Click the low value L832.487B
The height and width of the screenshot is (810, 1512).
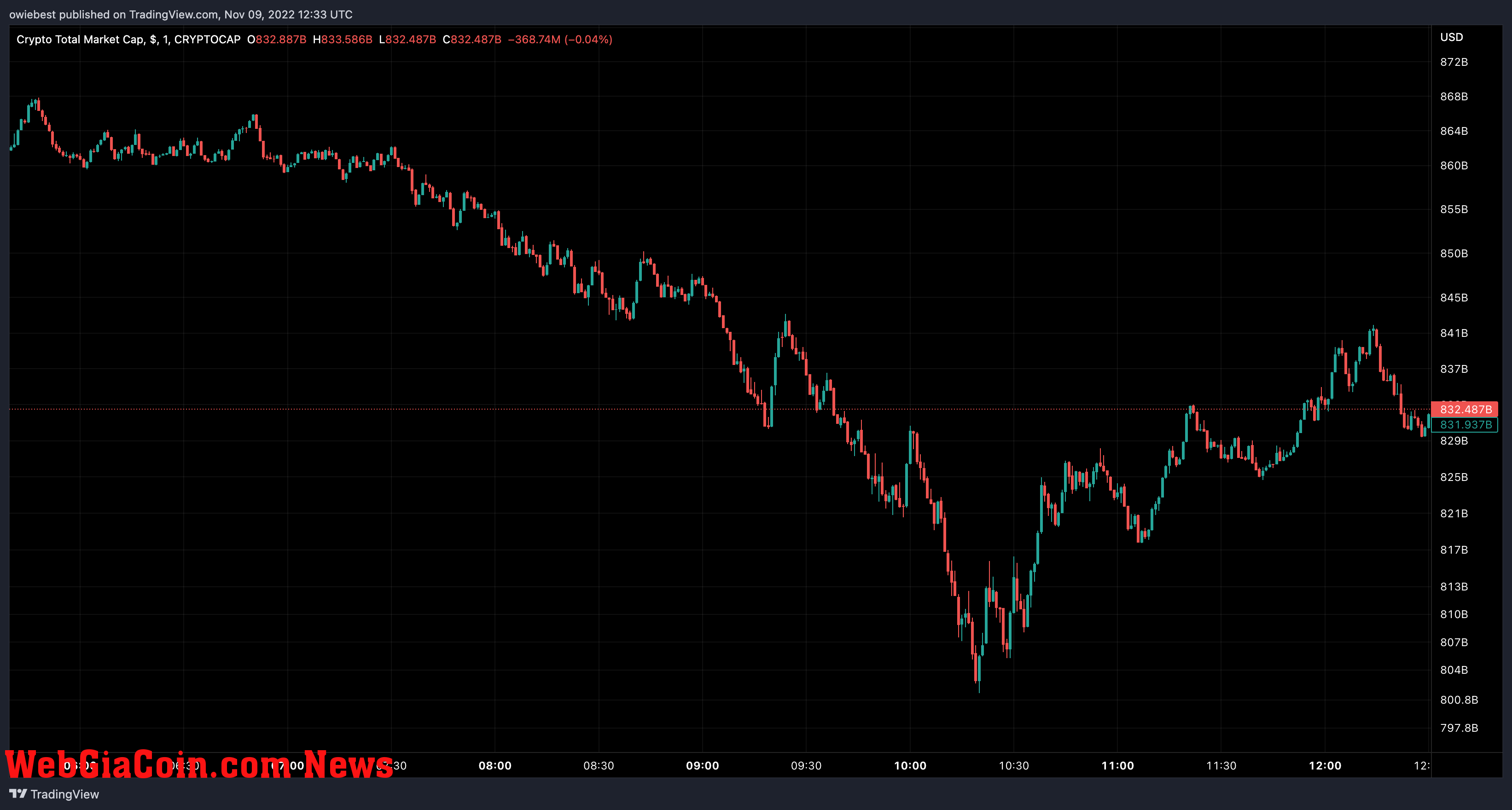[x=407, y=39]
